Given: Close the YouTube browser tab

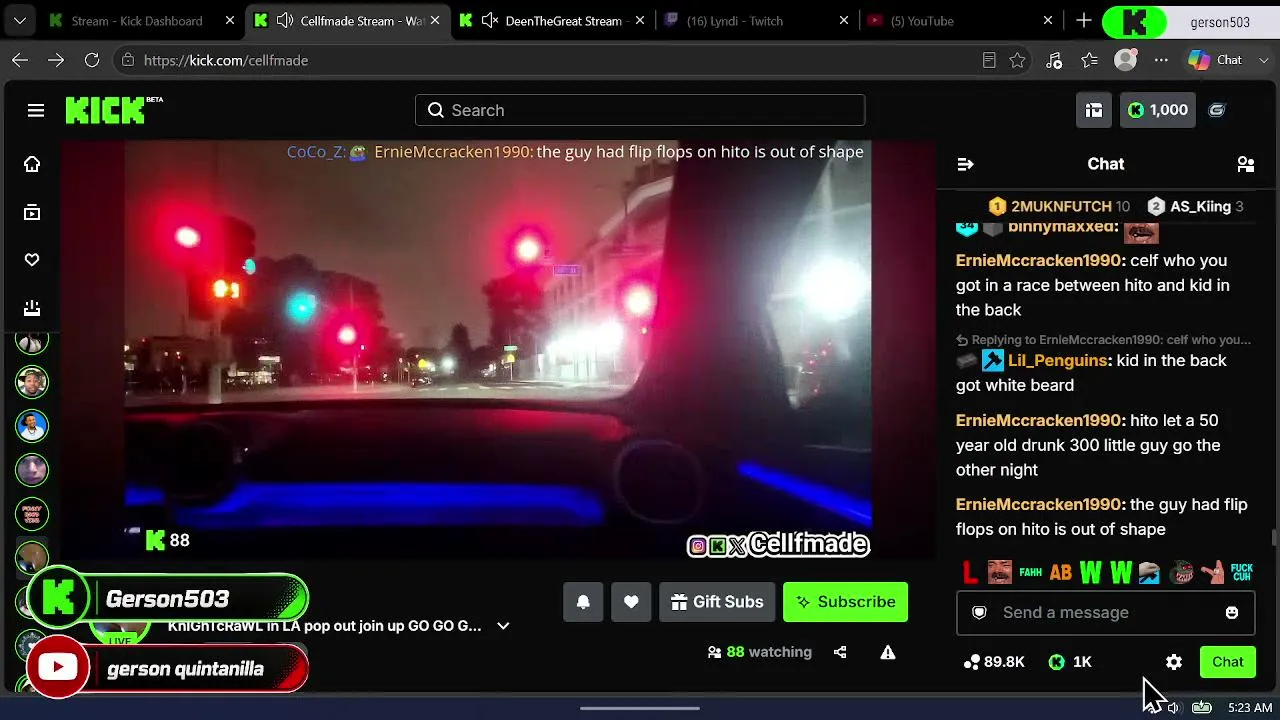Looking at the screenshot, I should (x=1048, y=21).
